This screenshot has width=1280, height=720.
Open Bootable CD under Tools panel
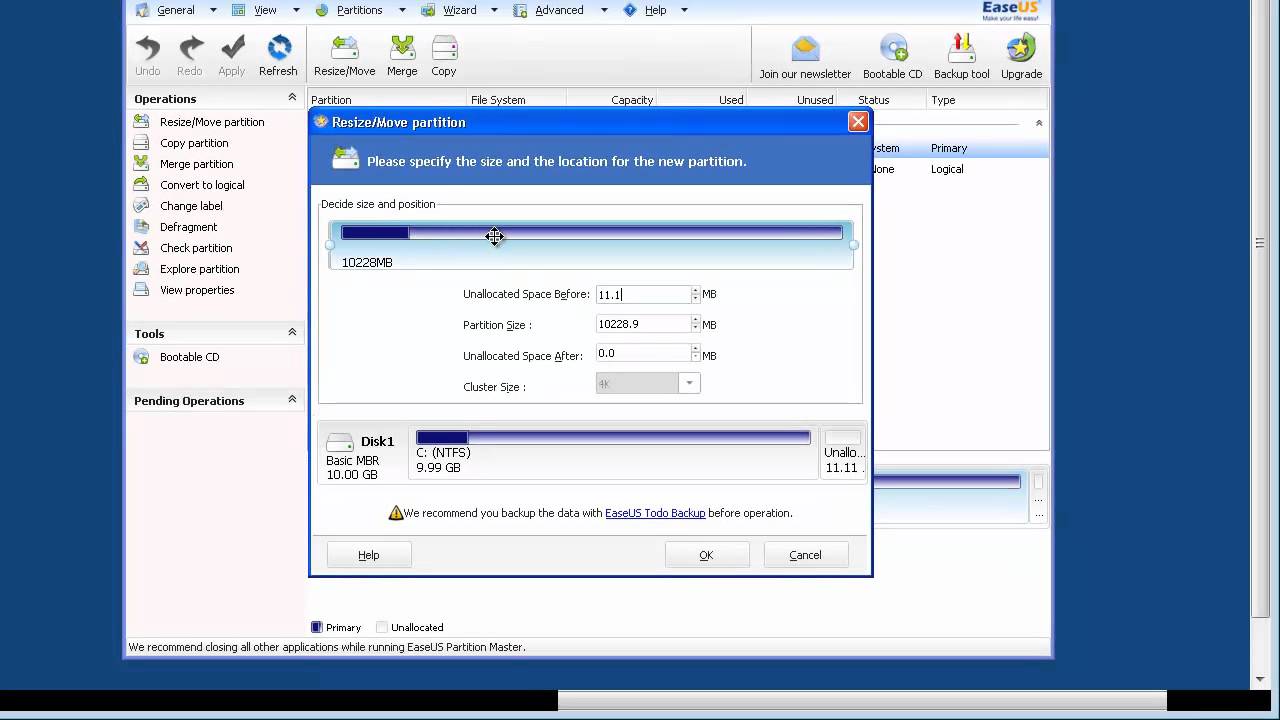click(189, 357)
